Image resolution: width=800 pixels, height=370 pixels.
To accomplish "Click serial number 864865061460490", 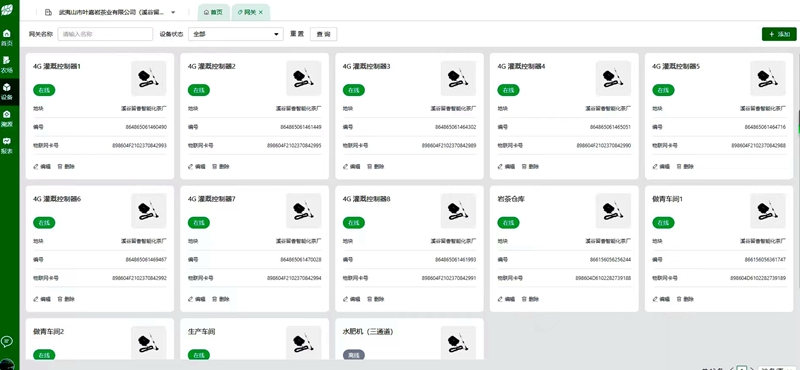I will [x=146, y=127].
